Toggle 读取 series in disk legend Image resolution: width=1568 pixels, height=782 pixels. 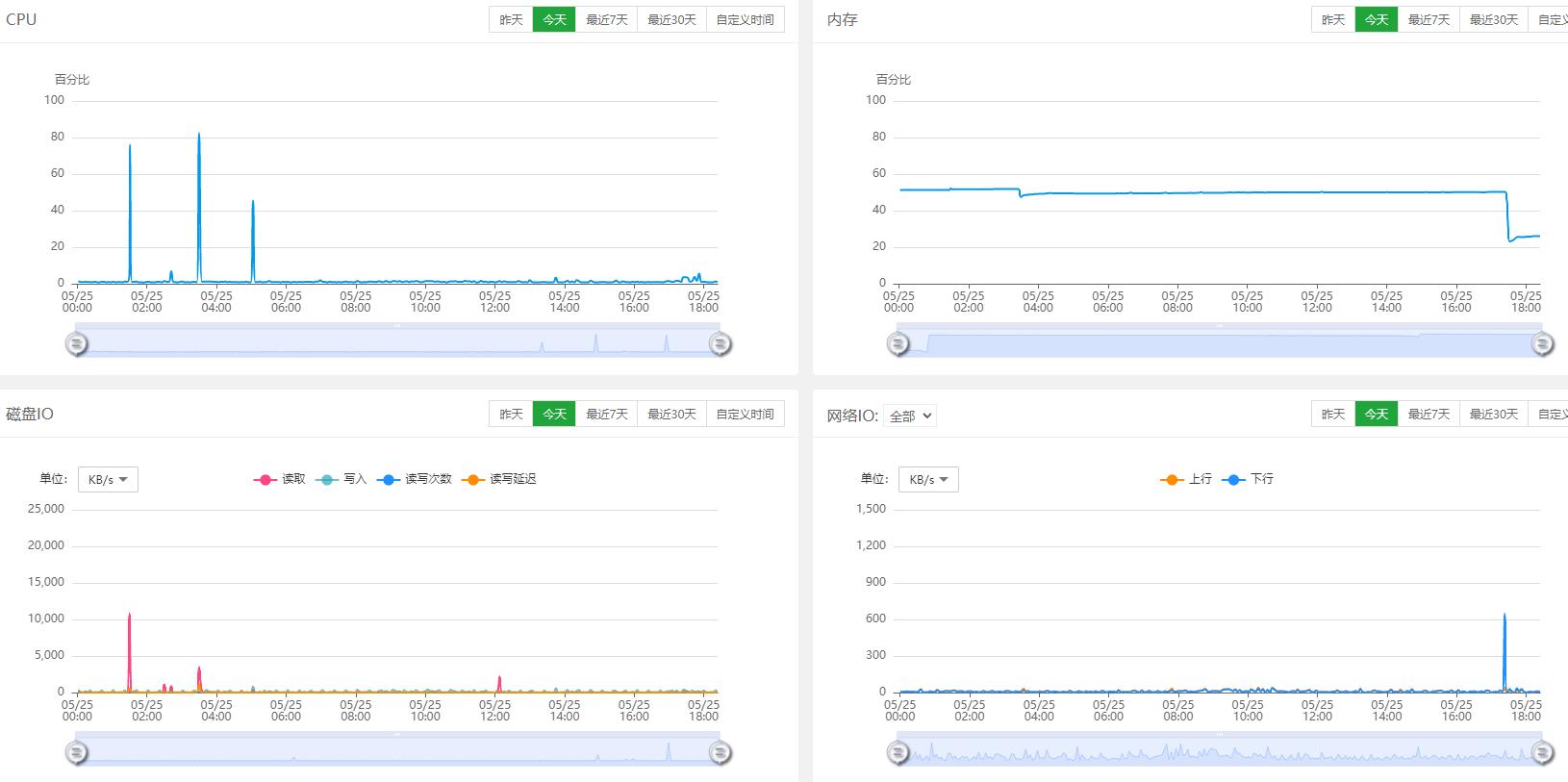280,479
